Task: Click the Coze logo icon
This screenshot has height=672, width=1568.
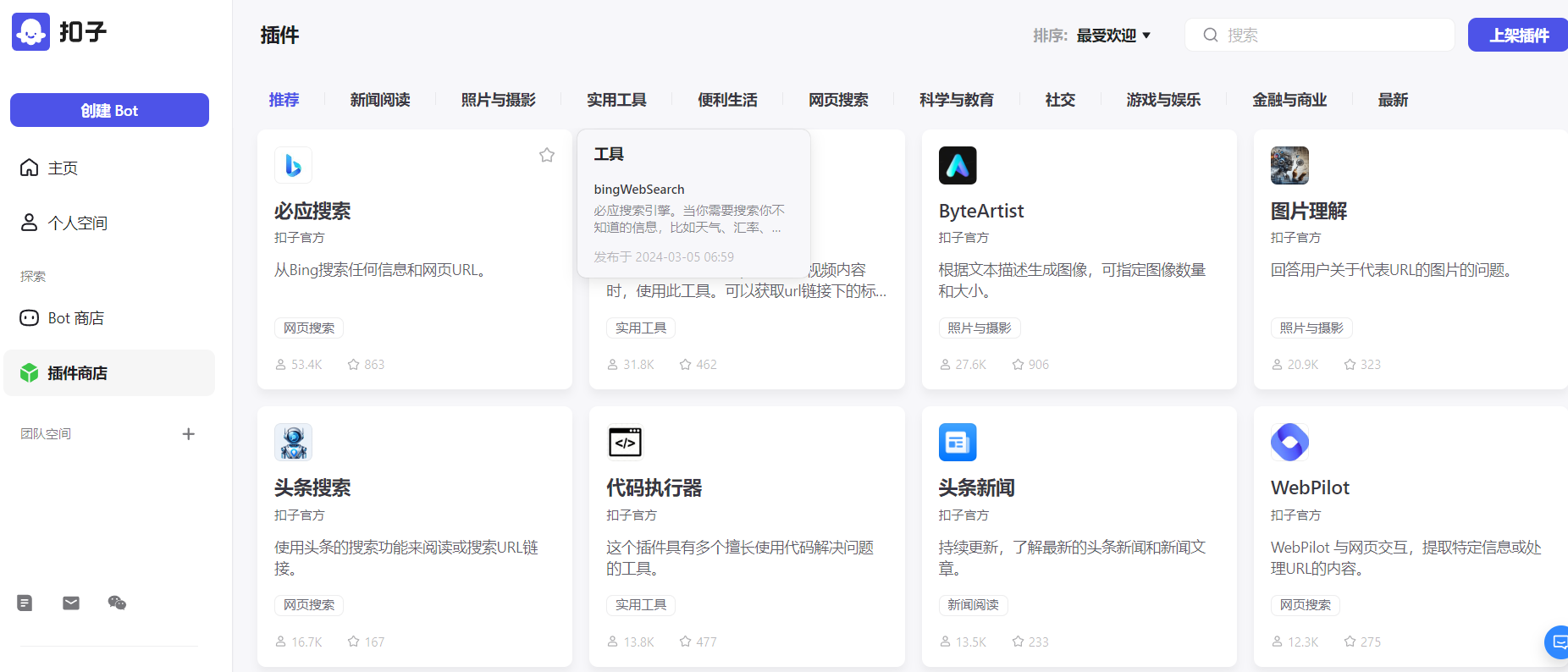Action: pyautogui.click(x=30, y=32)
